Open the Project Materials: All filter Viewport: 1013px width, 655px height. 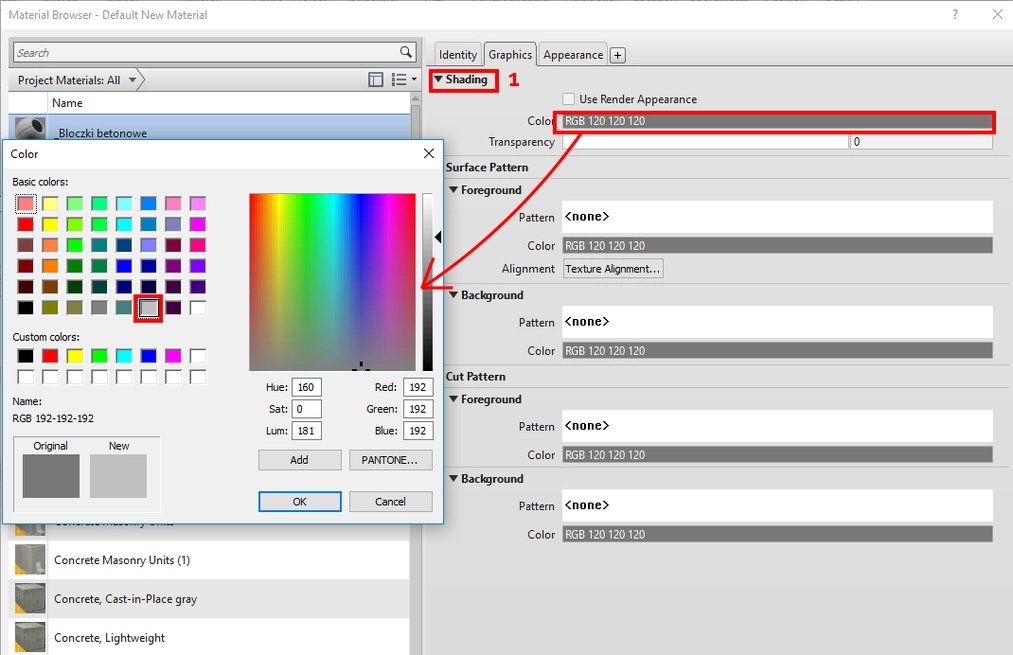(x=75, y=80)
